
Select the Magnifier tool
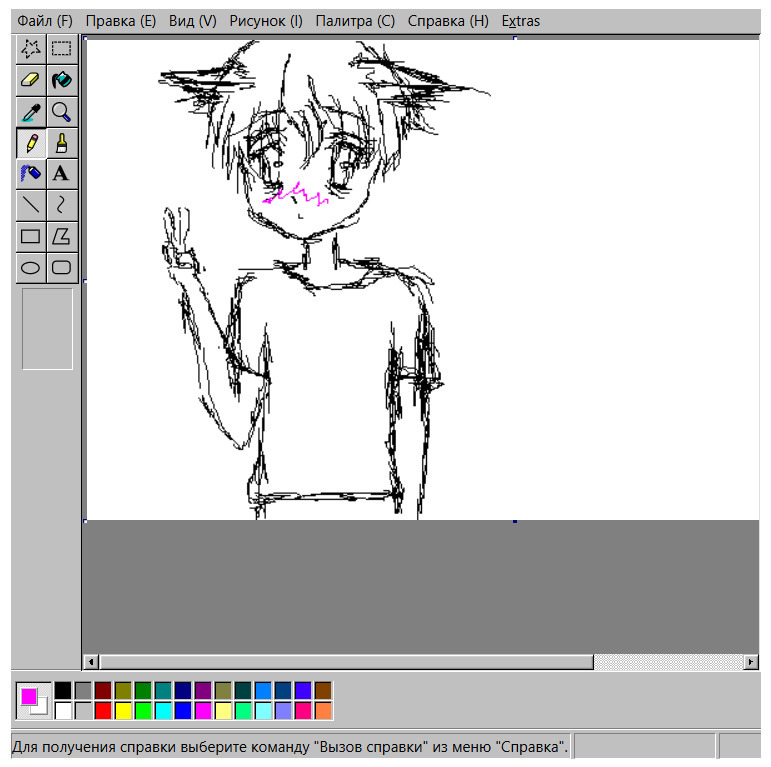pyautogui.click(x=62, y=112)
